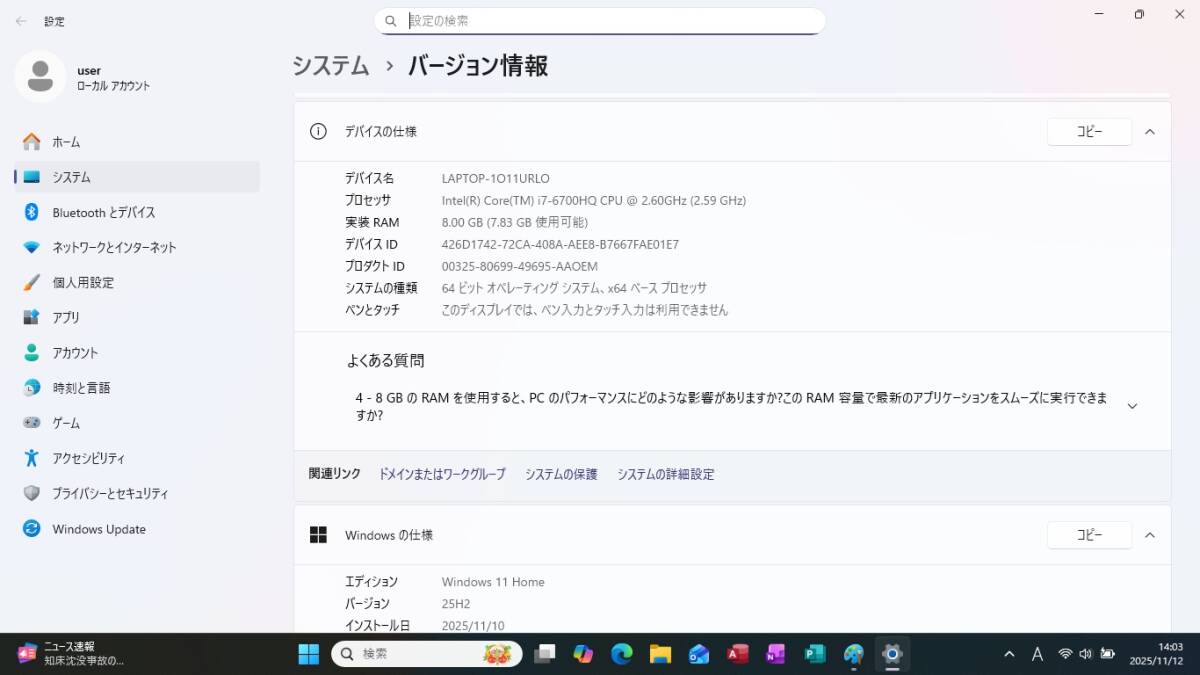Open システムの詳細設定 link

point(666,474)
